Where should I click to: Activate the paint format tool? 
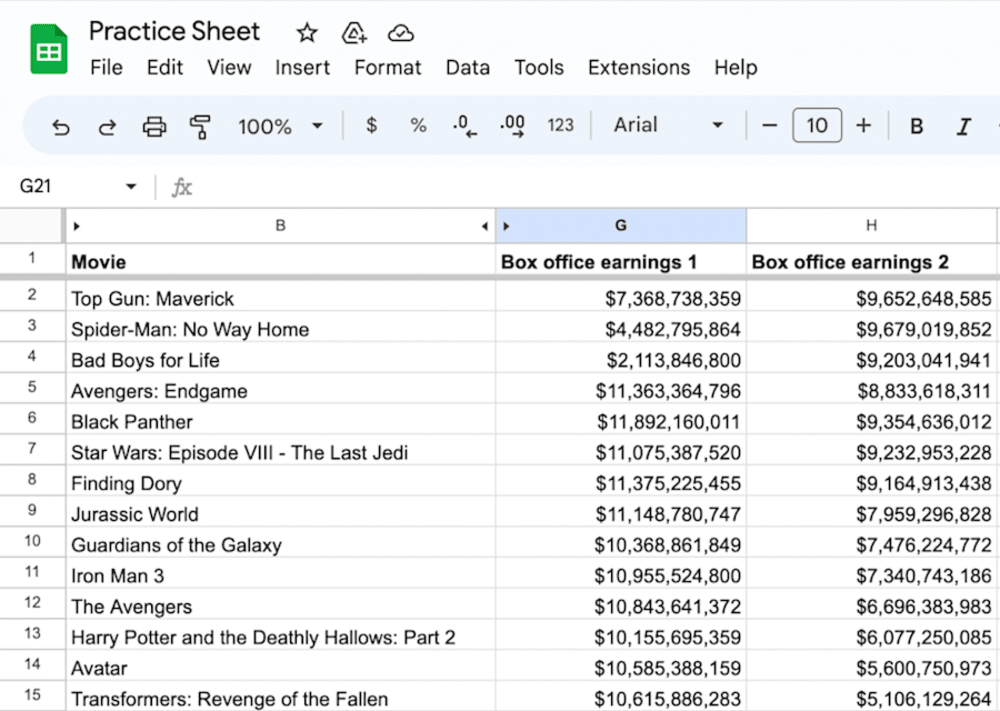200,127
